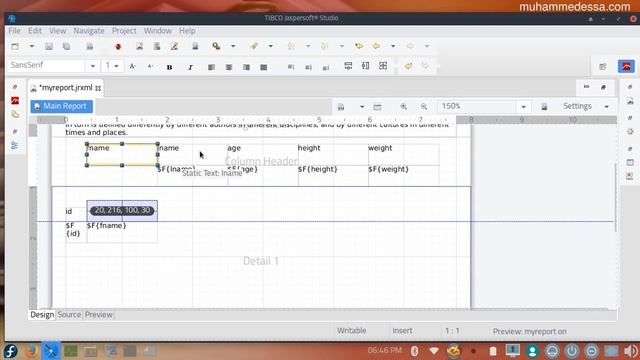Align text left
Image resolution: width=640 pixels, height=360 pixels.
coord(211,67)
